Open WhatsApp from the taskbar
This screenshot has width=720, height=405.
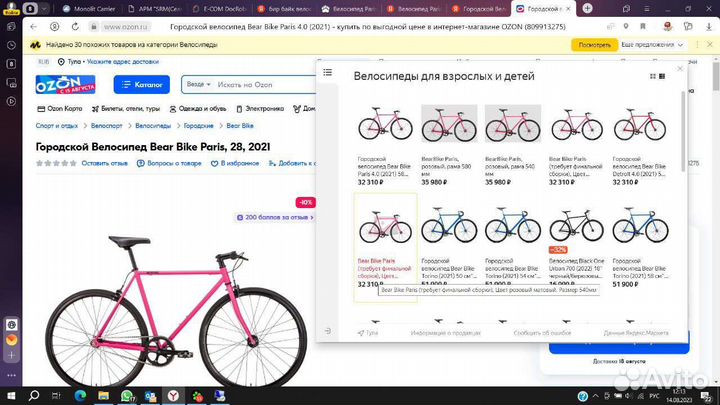coord(127,396)
